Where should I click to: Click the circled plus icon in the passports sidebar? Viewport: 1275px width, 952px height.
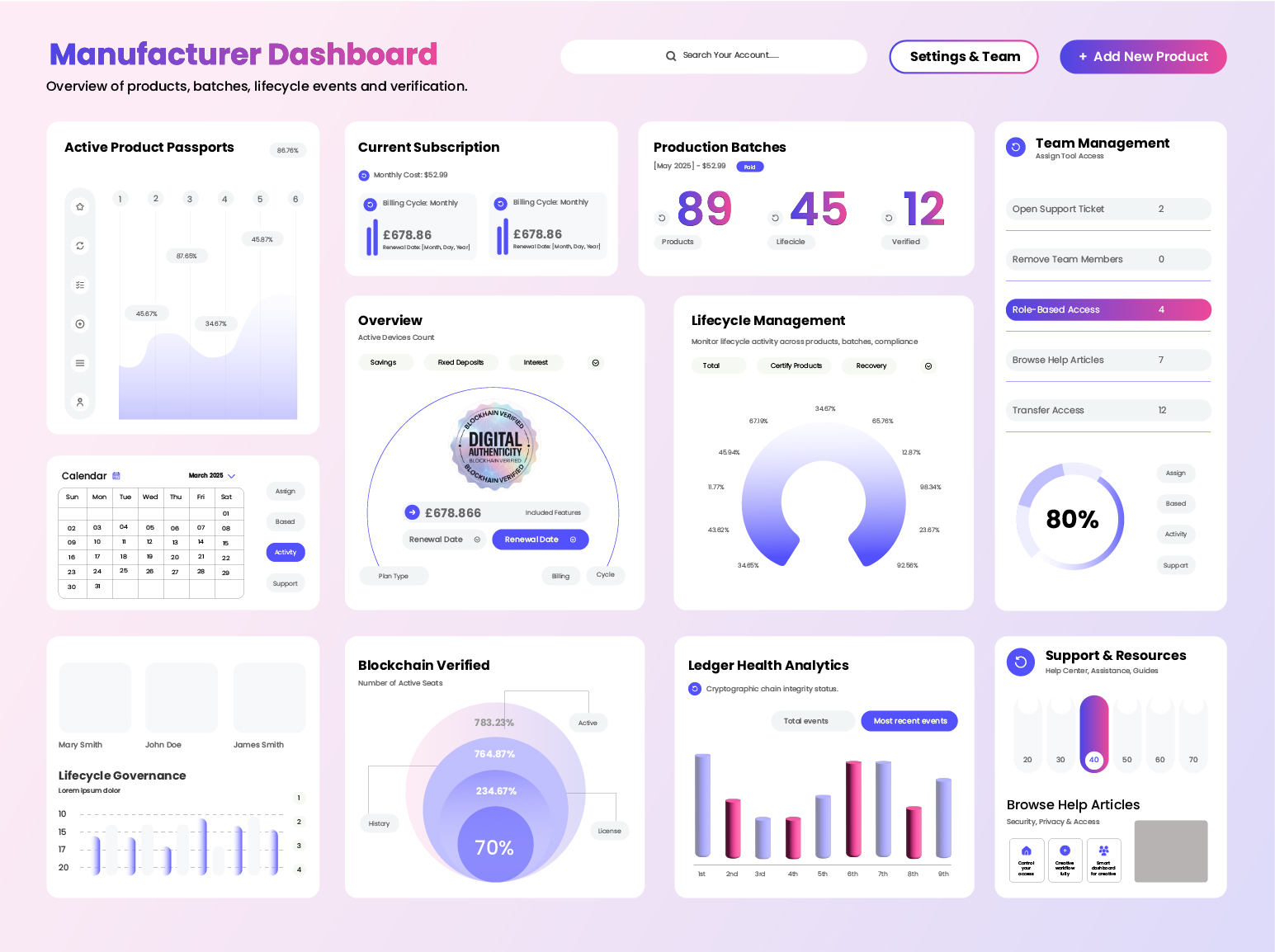80,324
